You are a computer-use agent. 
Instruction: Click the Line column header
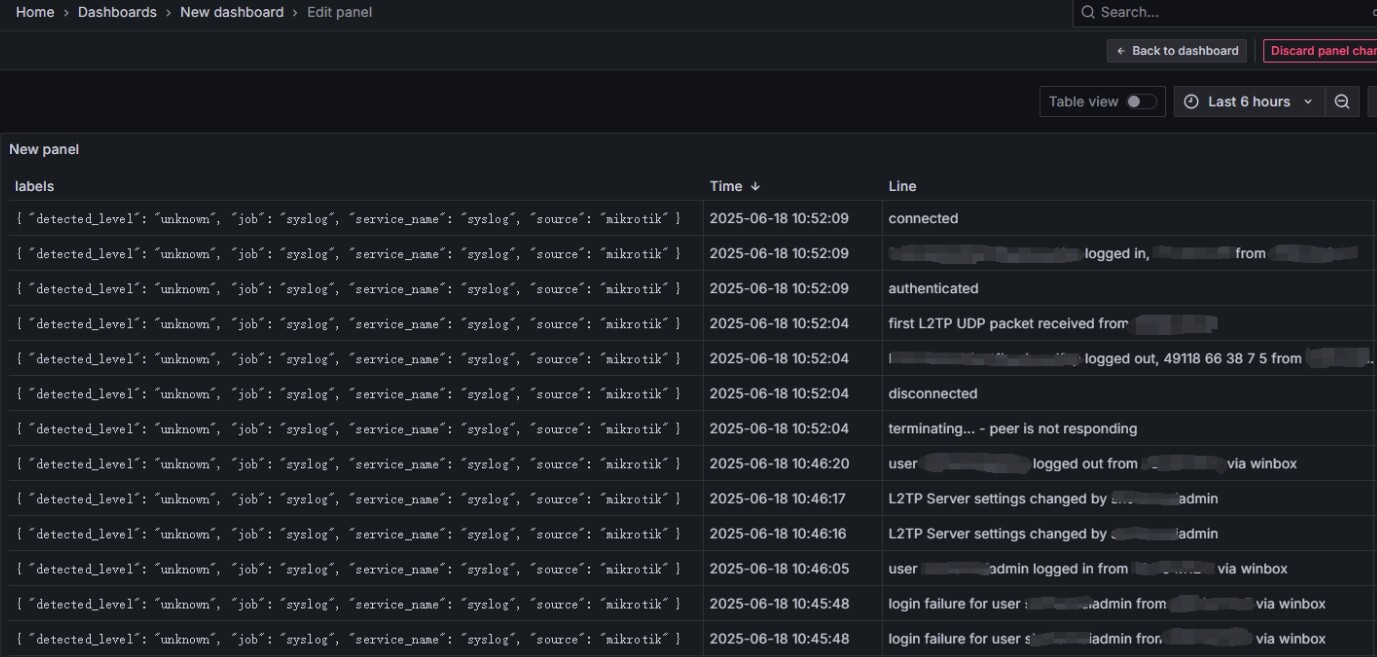902,186
